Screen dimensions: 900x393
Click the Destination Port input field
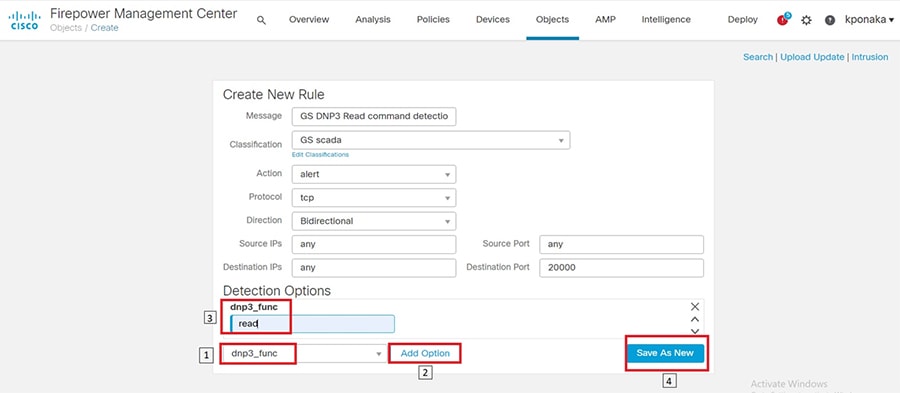622,267
